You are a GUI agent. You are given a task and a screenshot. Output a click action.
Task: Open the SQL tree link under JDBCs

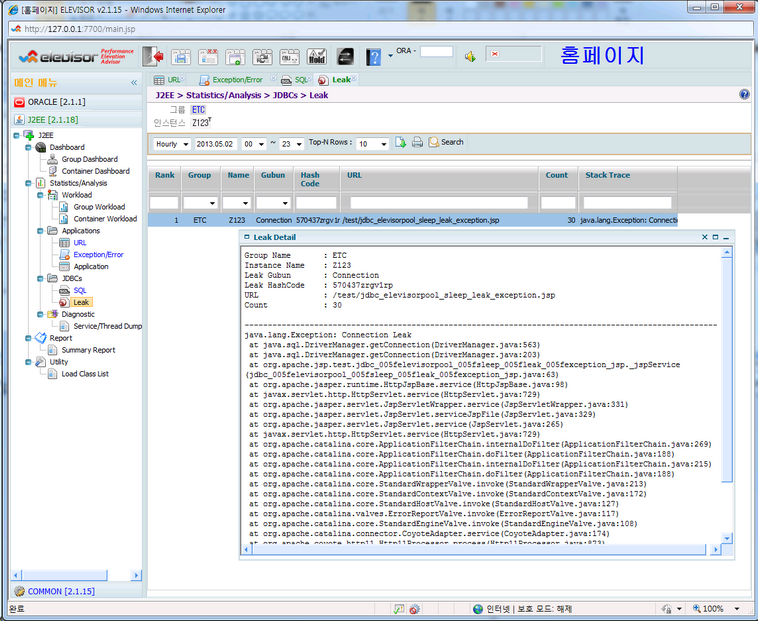click(x=80, y=290)
